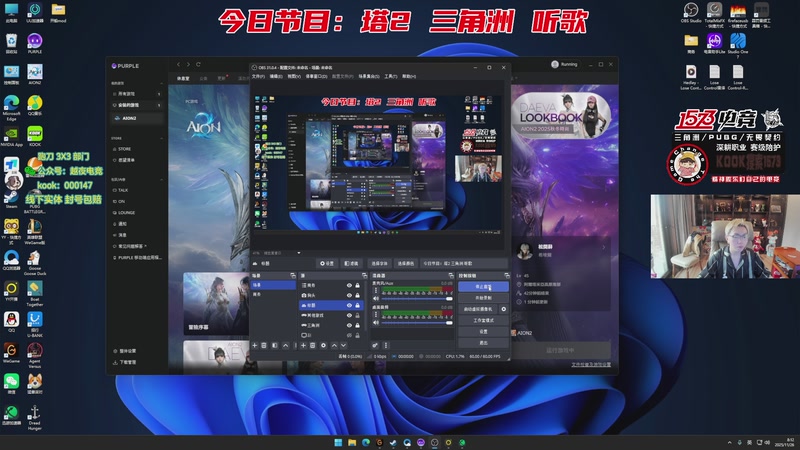Open Desktop Audio three-dot options menu
Image resolution: width=800 pixels, height=450 pixels.
point(376,314)
